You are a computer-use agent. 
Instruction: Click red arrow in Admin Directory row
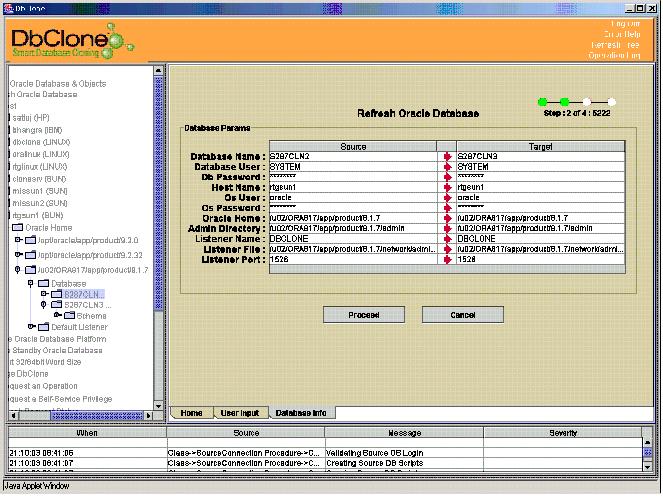(447, 228)
